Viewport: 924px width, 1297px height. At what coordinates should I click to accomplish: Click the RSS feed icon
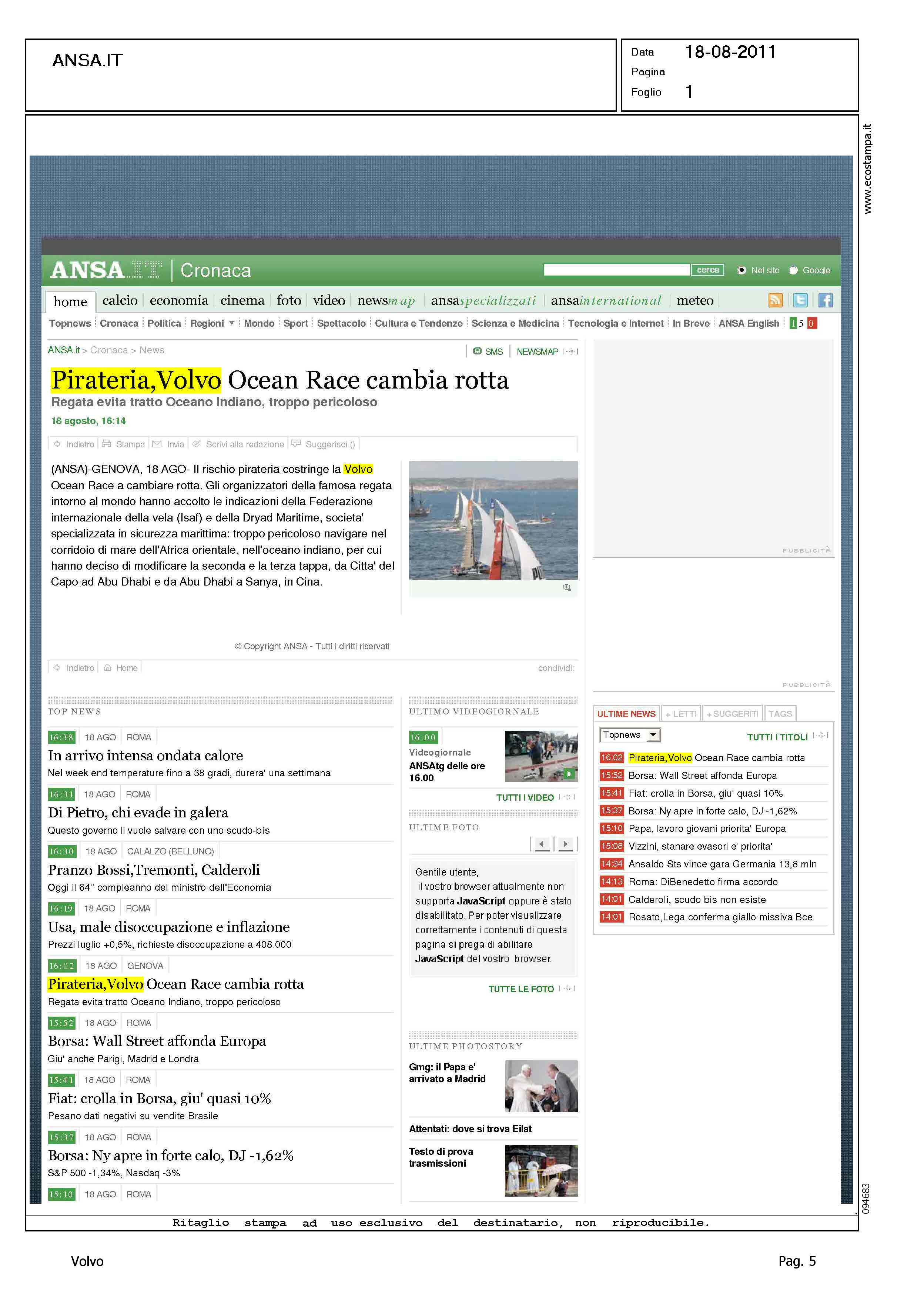click(775, 300)
